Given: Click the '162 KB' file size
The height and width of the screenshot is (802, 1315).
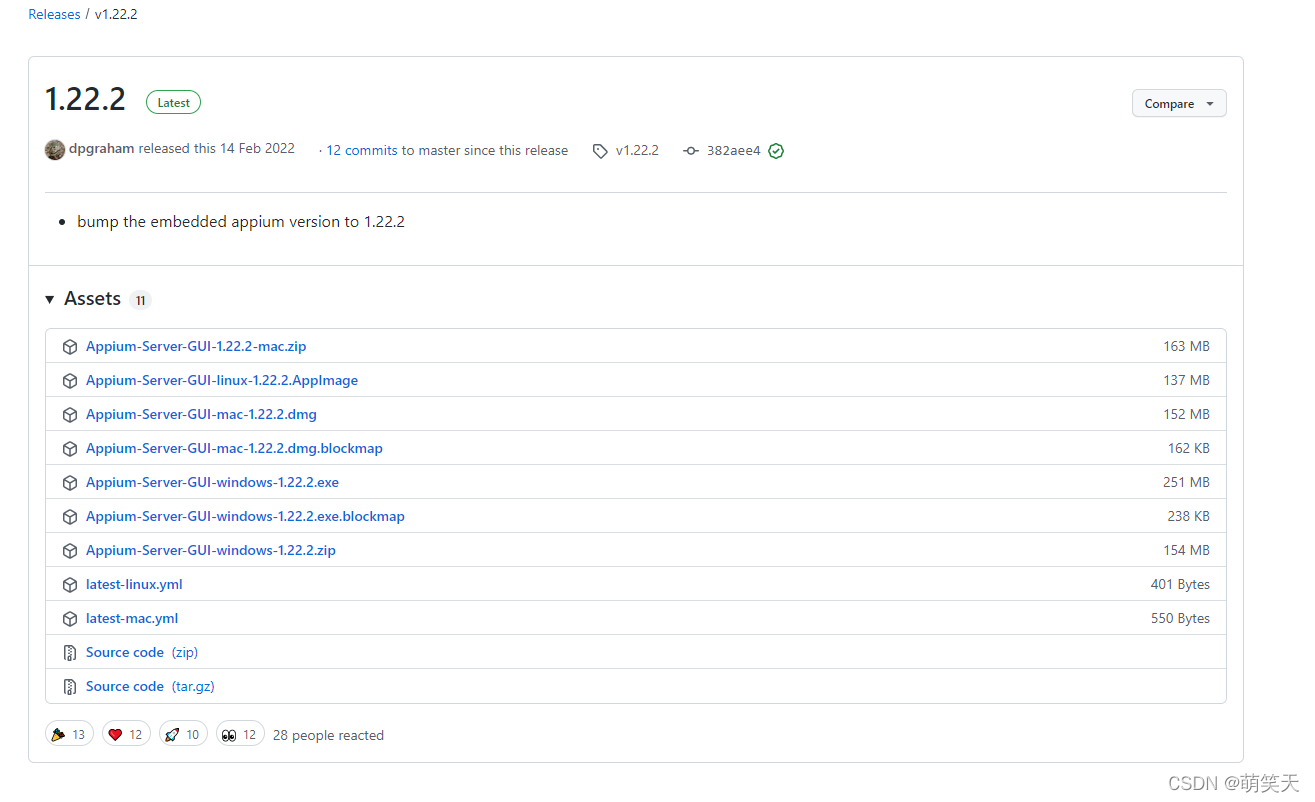Looking at the screenshot, I should click(x=1188, y=448).
